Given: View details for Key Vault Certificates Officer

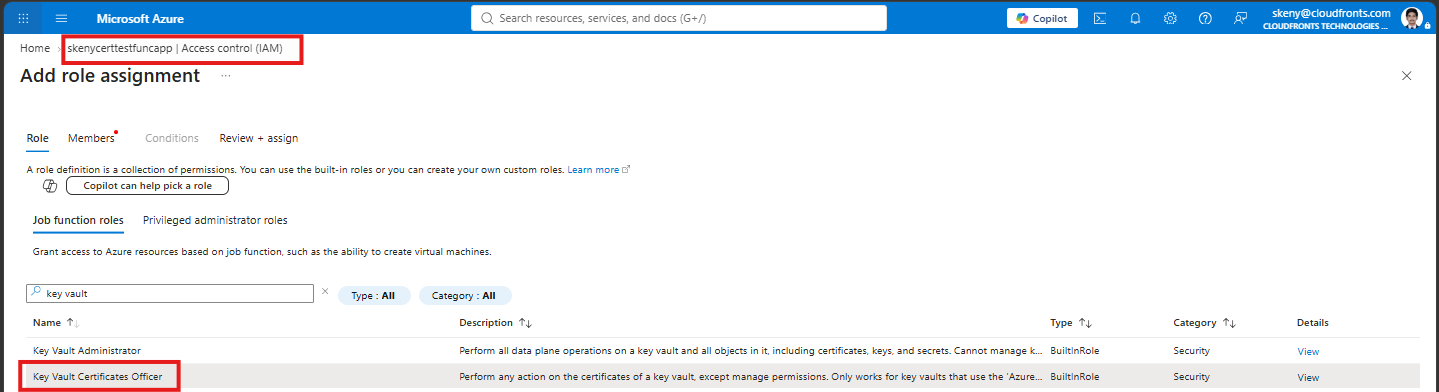Looking at the screenshot, I should click(x=1308, y=377).
